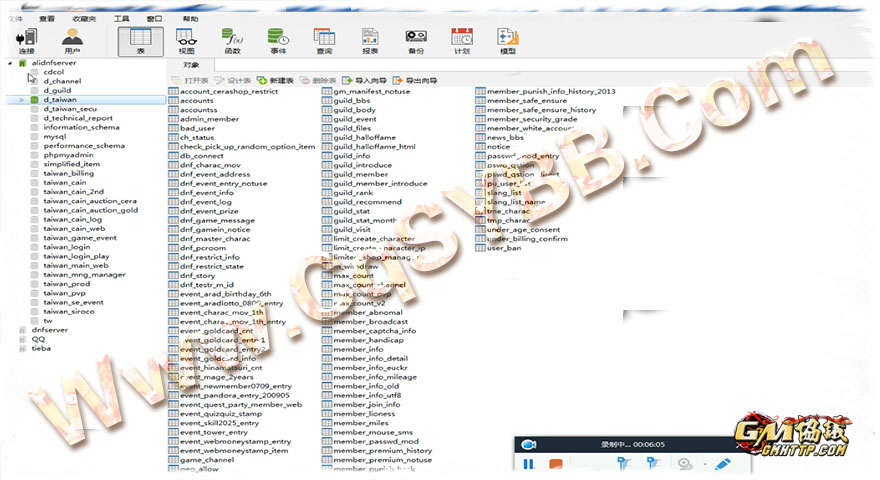This screenshot has width=880, height=480.
Task: Select the Objects (对象) tab
Action: (191, 65)
